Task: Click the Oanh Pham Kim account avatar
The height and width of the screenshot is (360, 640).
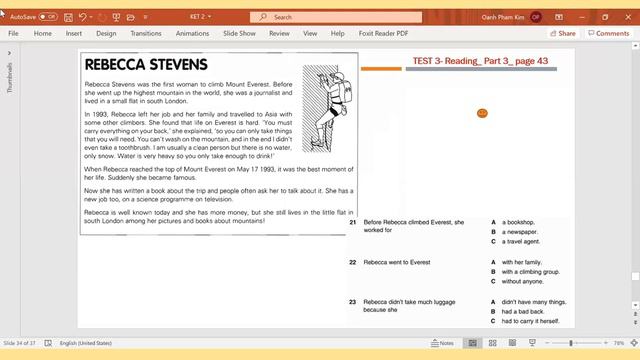Action: click(x=536, y=17)
